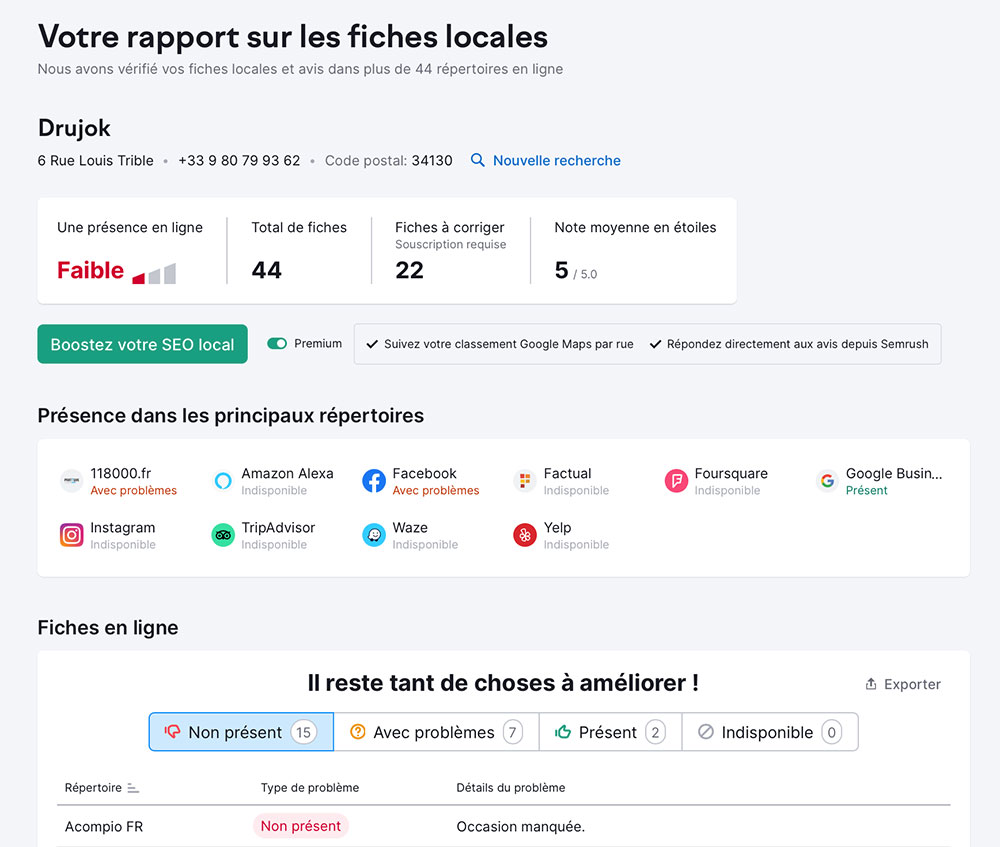
Task: Click the Waze directory name
Action: point(410,527)
